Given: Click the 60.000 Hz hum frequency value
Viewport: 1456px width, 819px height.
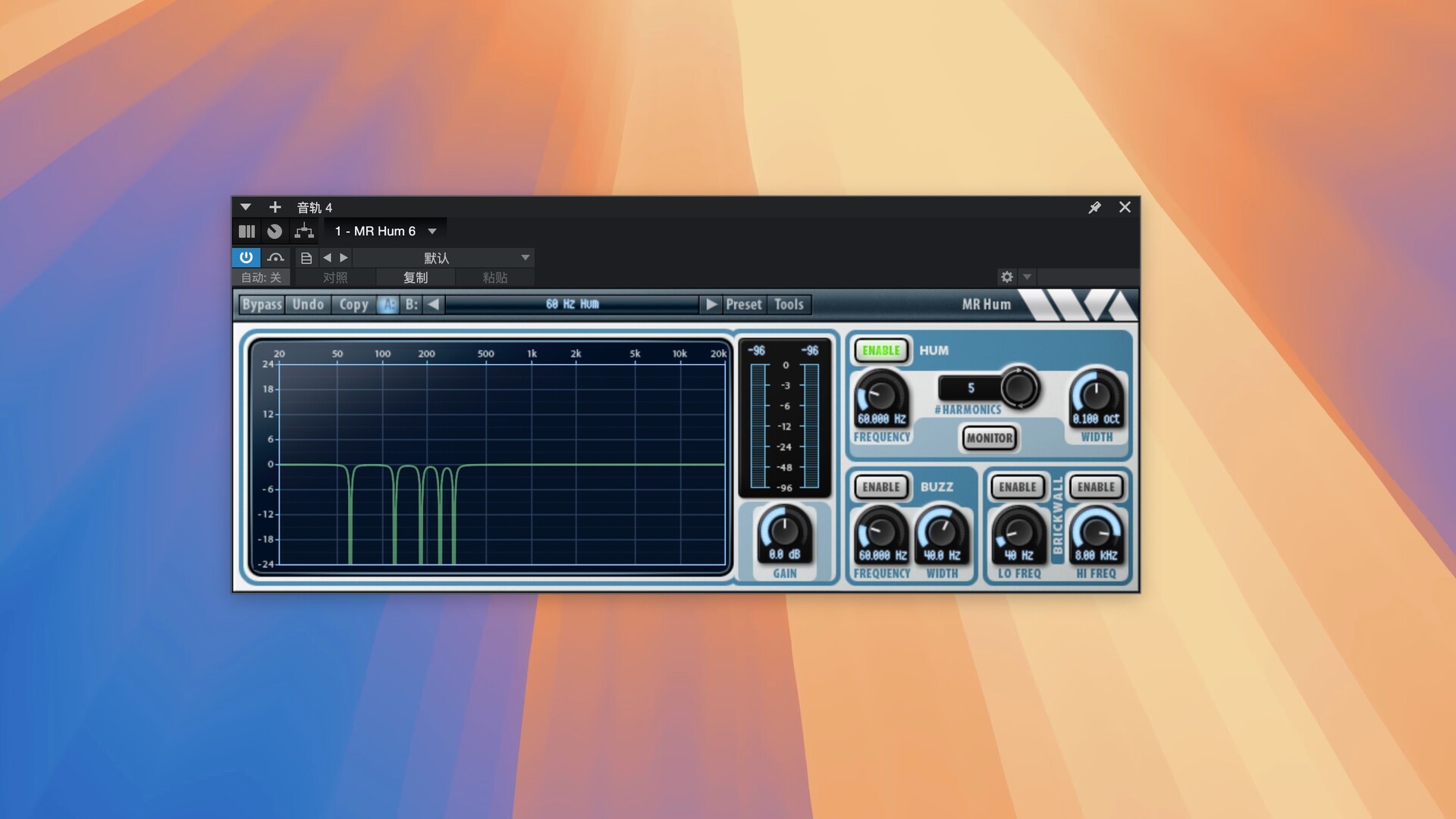Looking at the screenshot, I should pyautogui.click(x=881, y=419).
